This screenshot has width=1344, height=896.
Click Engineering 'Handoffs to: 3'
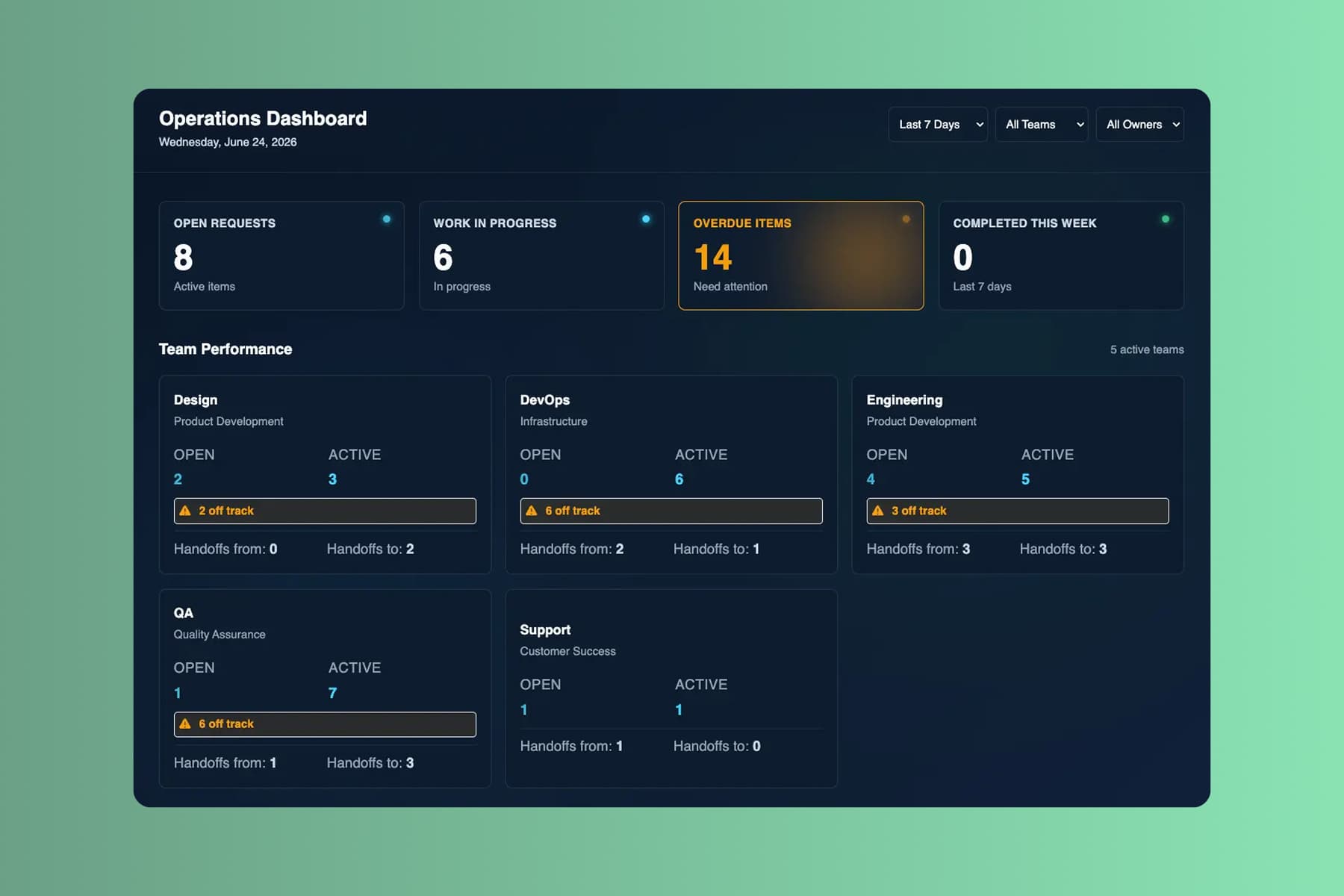(1063, 549)
